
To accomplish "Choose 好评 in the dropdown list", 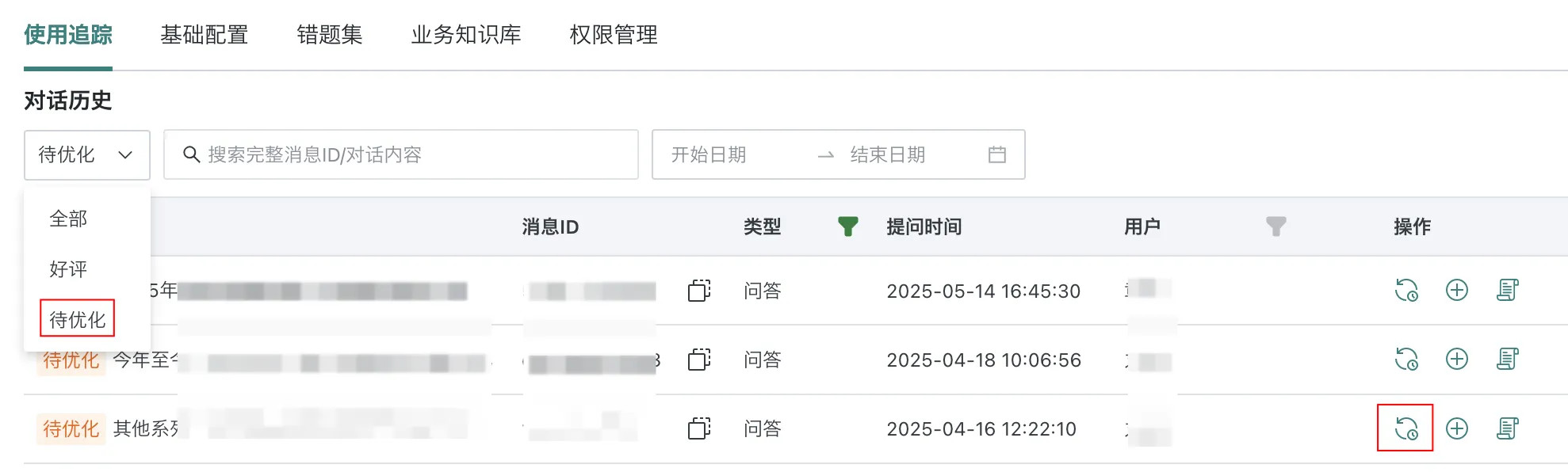I will [68, 269].
